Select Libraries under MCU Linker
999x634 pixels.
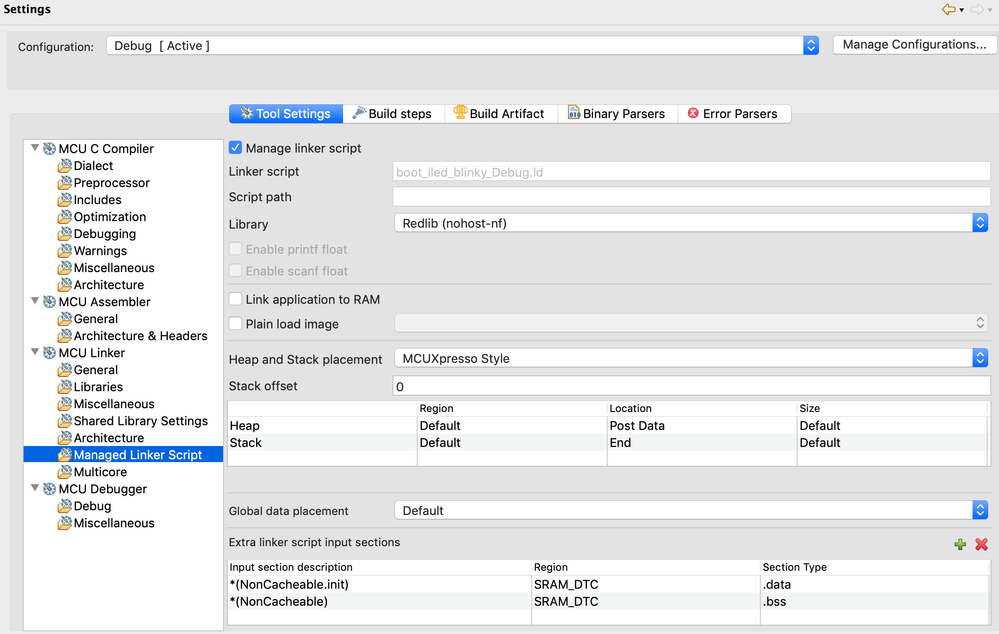[98, 387]
